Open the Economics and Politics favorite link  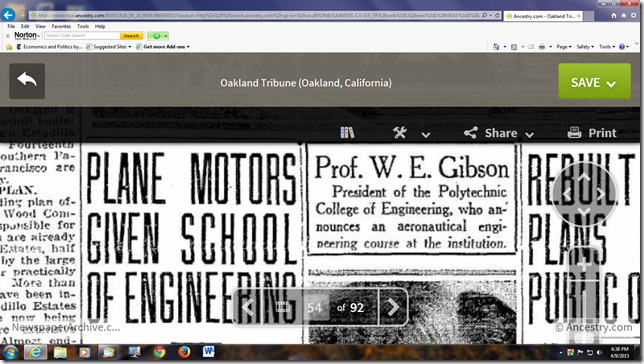tap(49, 47)
